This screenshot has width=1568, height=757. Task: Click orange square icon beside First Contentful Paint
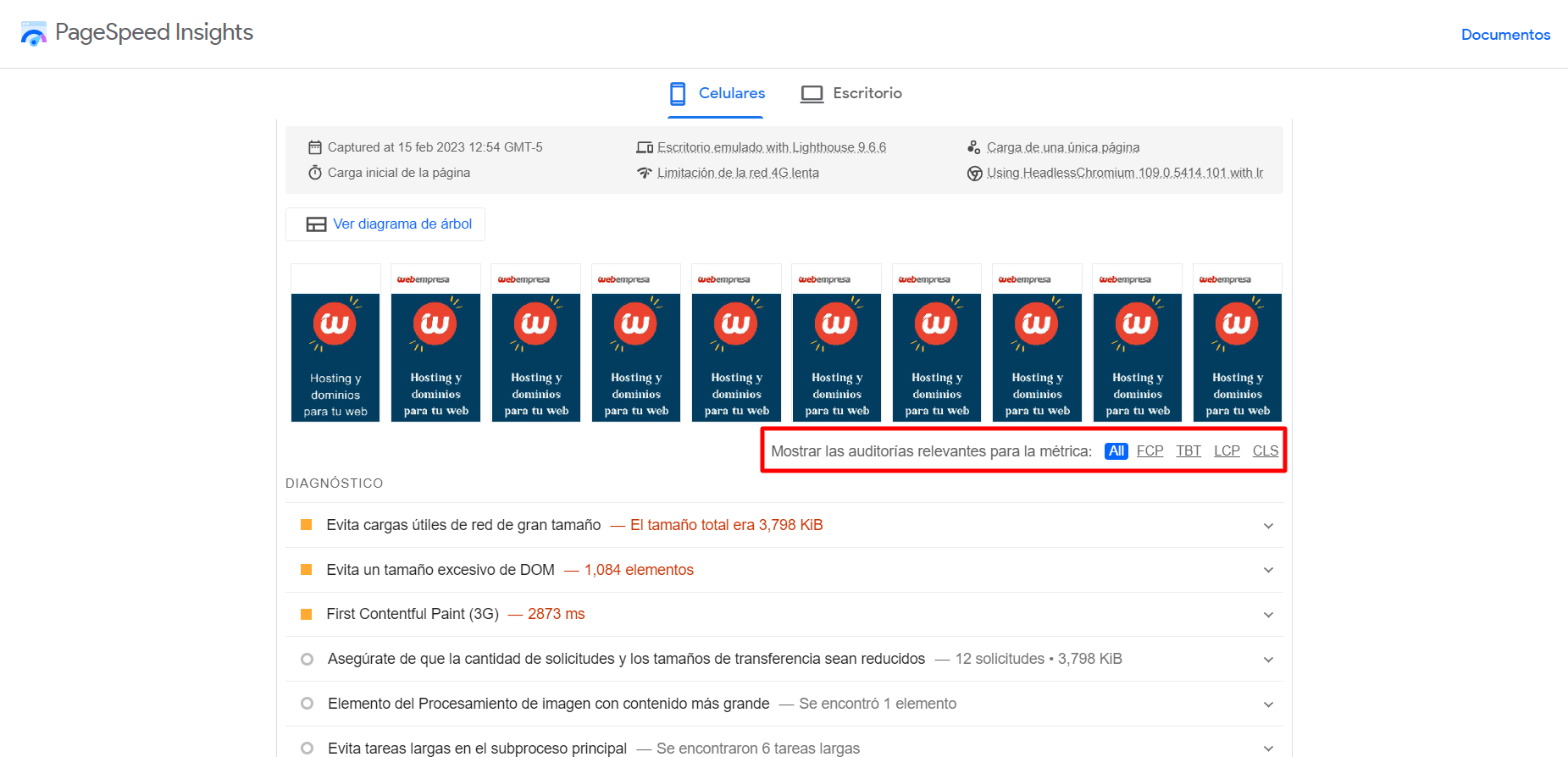tap(307, 614)
